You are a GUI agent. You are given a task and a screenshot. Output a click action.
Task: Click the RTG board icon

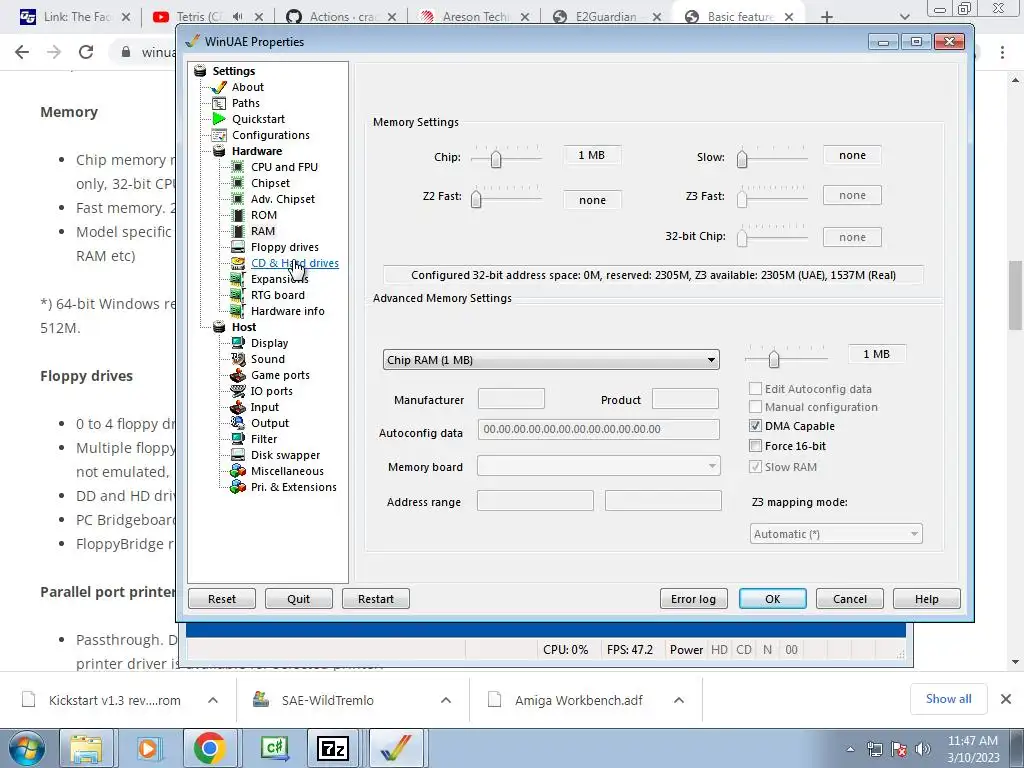(x=238, y=295)
